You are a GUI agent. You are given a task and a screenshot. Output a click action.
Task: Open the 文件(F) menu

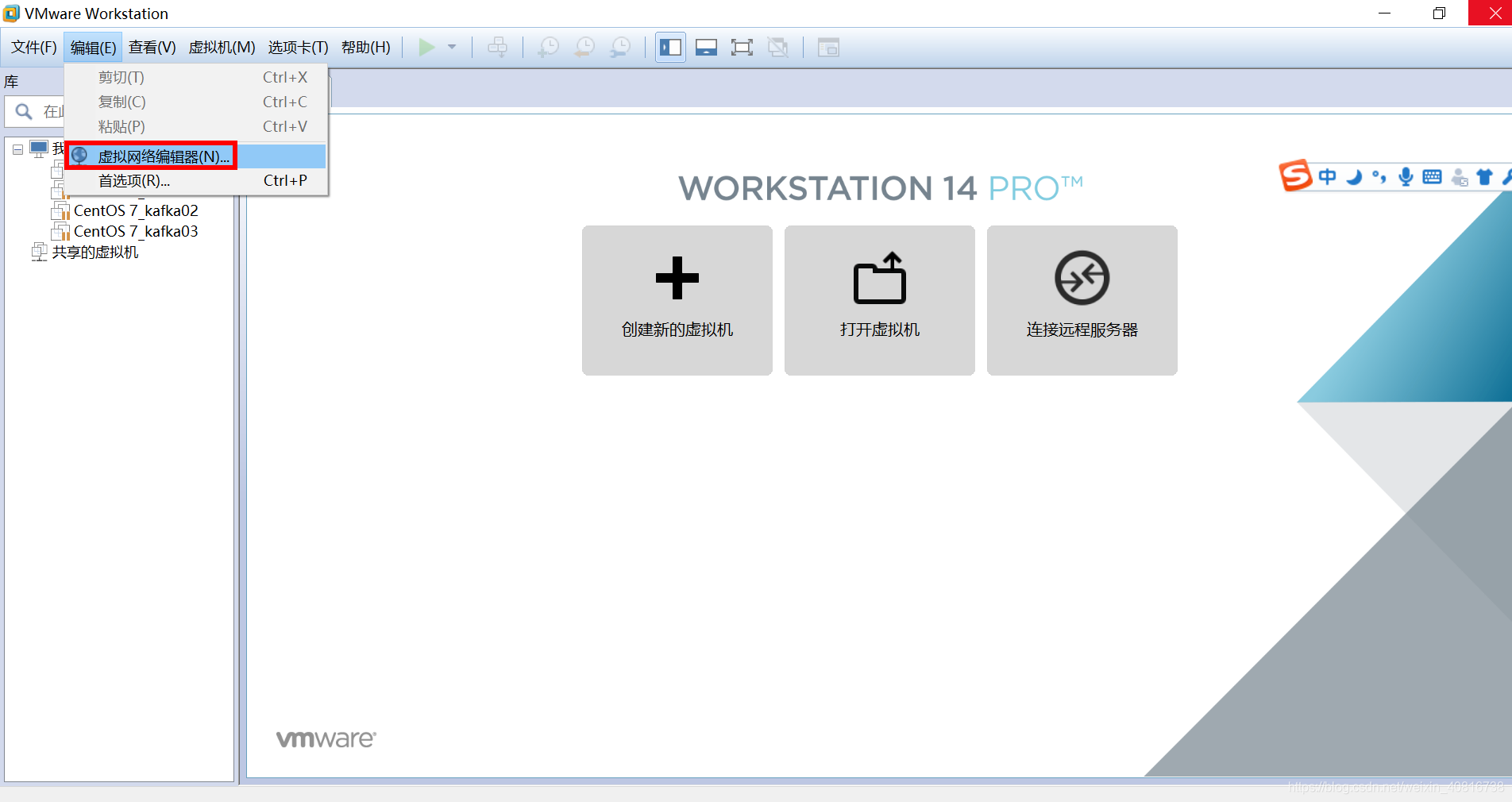coord(34,48)
